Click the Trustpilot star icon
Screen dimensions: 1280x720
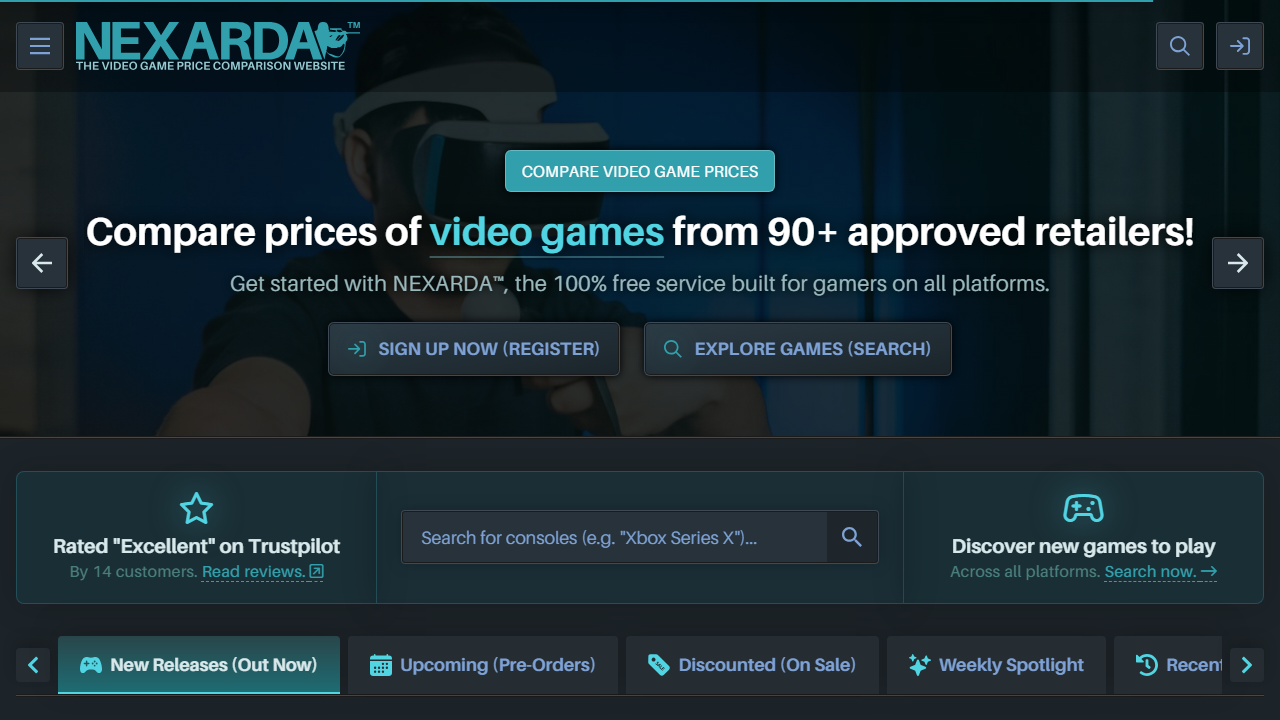click(196, 508)
